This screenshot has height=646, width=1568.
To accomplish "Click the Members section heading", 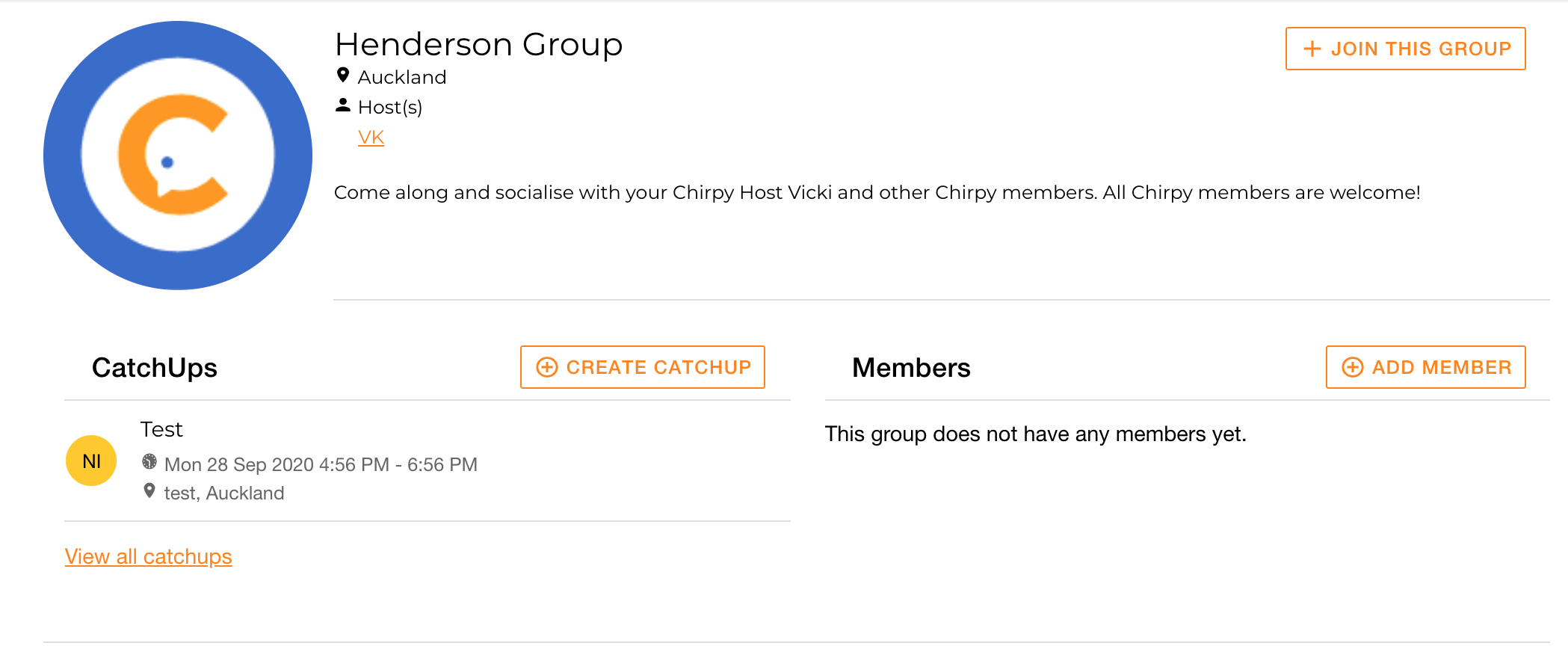I will coord(911,367).
